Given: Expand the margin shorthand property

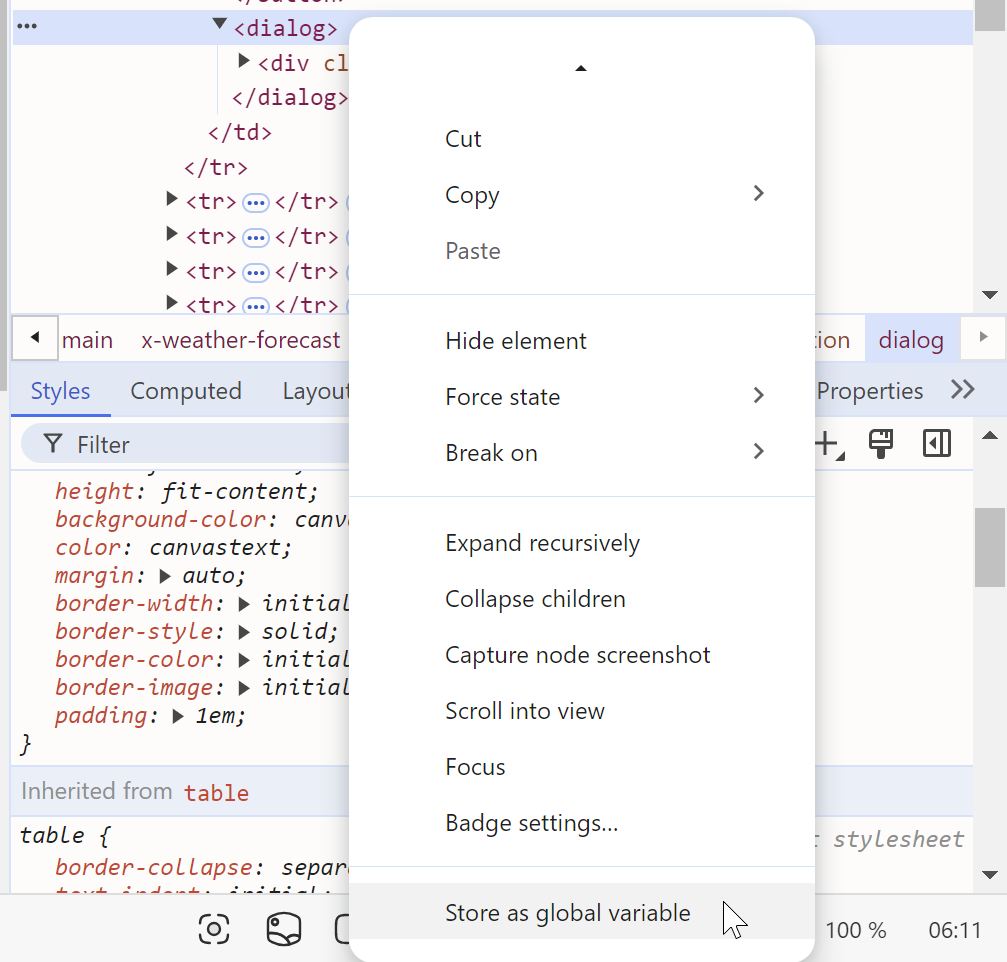Looking at the screenshot, I should [165, 576].
